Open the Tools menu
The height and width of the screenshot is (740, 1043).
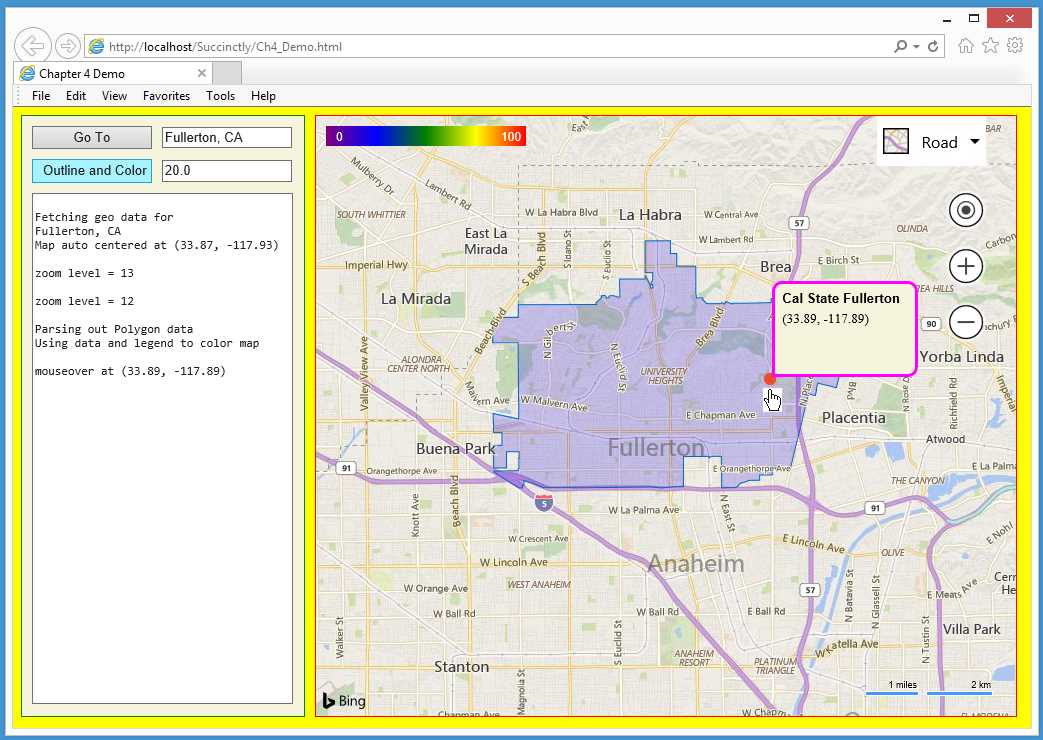point(220,96)
